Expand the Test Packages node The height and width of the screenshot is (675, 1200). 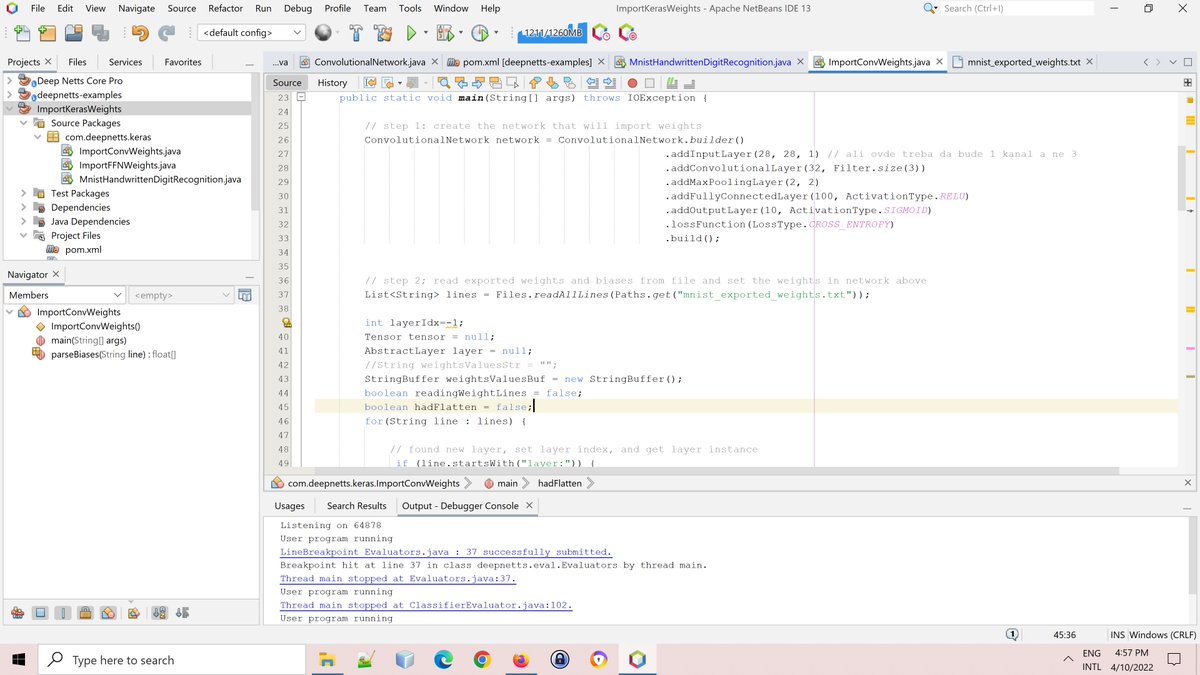(24, 193)
